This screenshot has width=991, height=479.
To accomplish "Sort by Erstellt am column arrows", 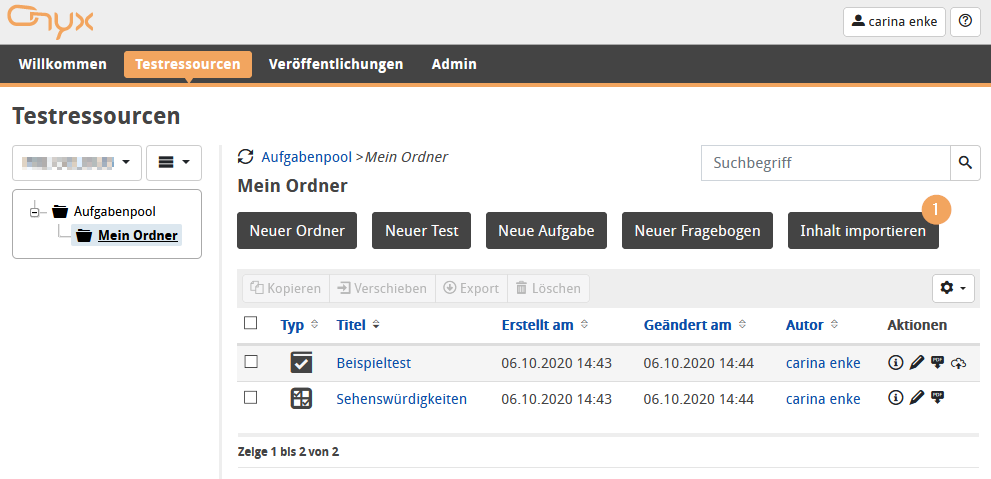I will coord(584,325).
